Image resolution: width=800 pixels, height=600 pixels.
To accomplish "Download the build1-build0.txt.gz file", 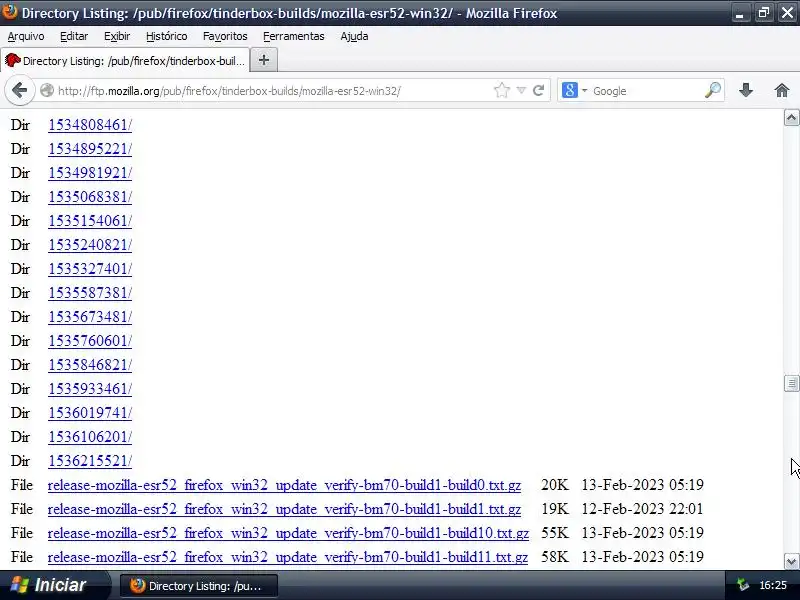I will 284,485.
